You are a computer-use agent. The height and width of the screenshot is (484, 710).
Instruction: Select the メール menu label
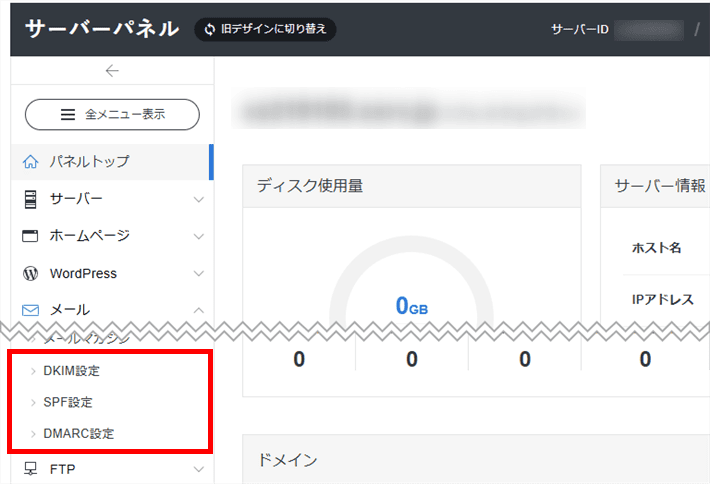[70, 310]
